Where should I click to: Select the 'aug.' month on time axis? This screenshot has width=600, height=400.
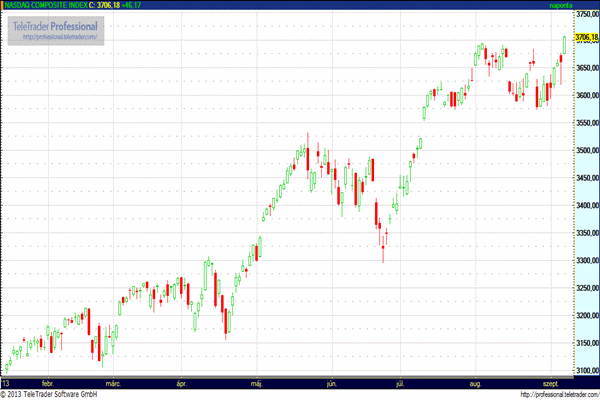point(473,382)
